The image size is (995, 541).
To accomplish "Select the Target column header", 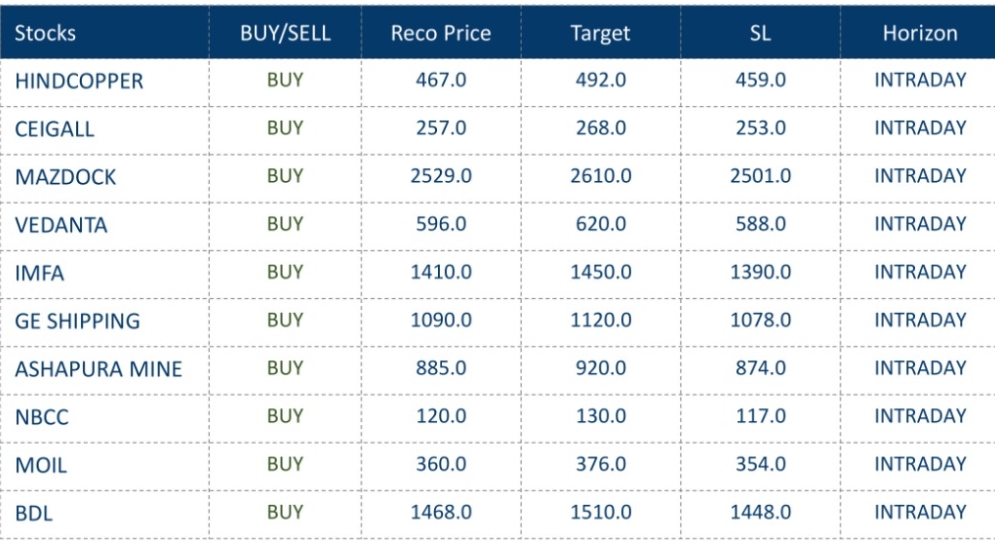I will tap(600, 33).
